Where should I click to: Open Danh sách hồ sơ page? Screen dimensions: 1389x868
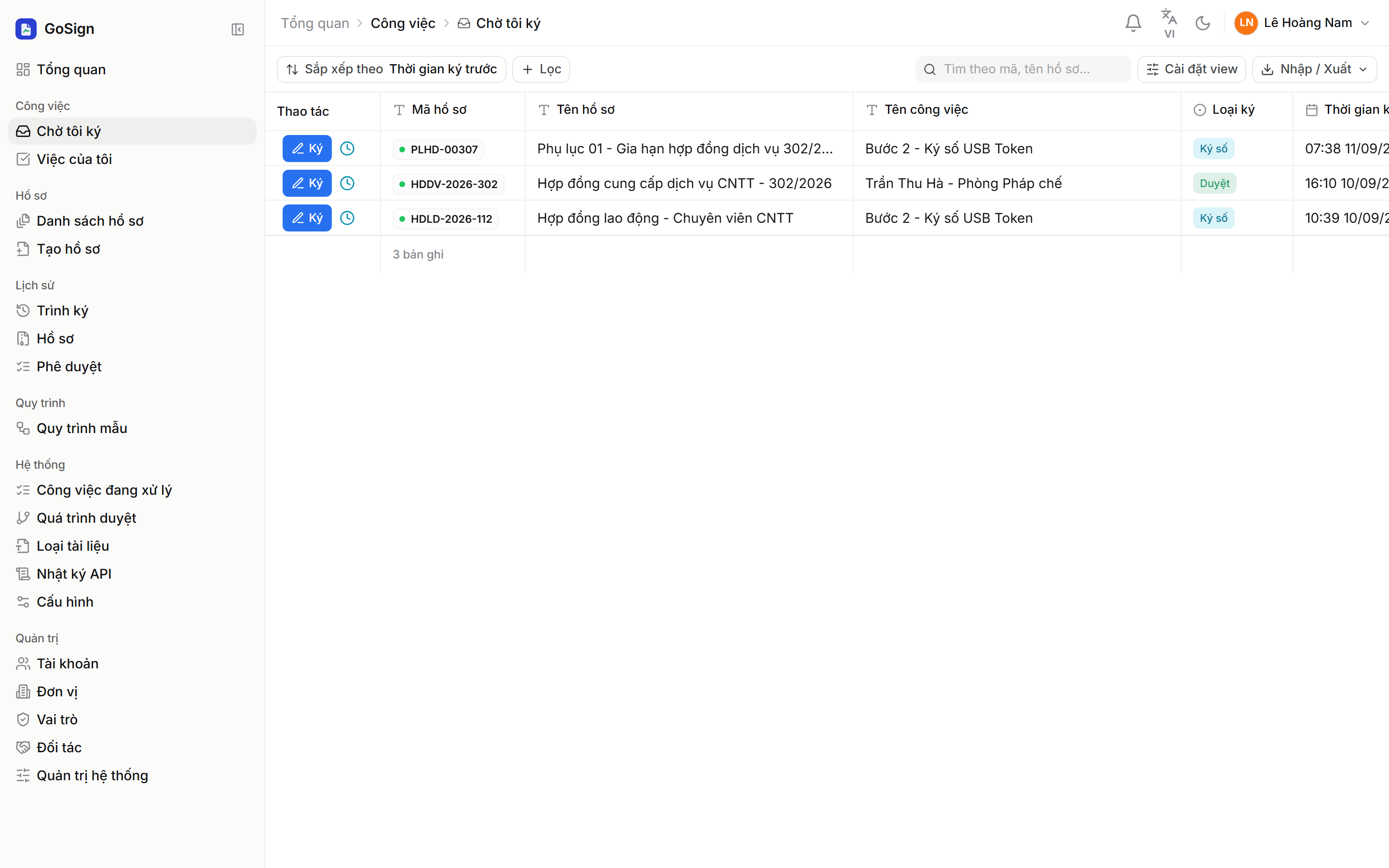(x=132, y=221)
